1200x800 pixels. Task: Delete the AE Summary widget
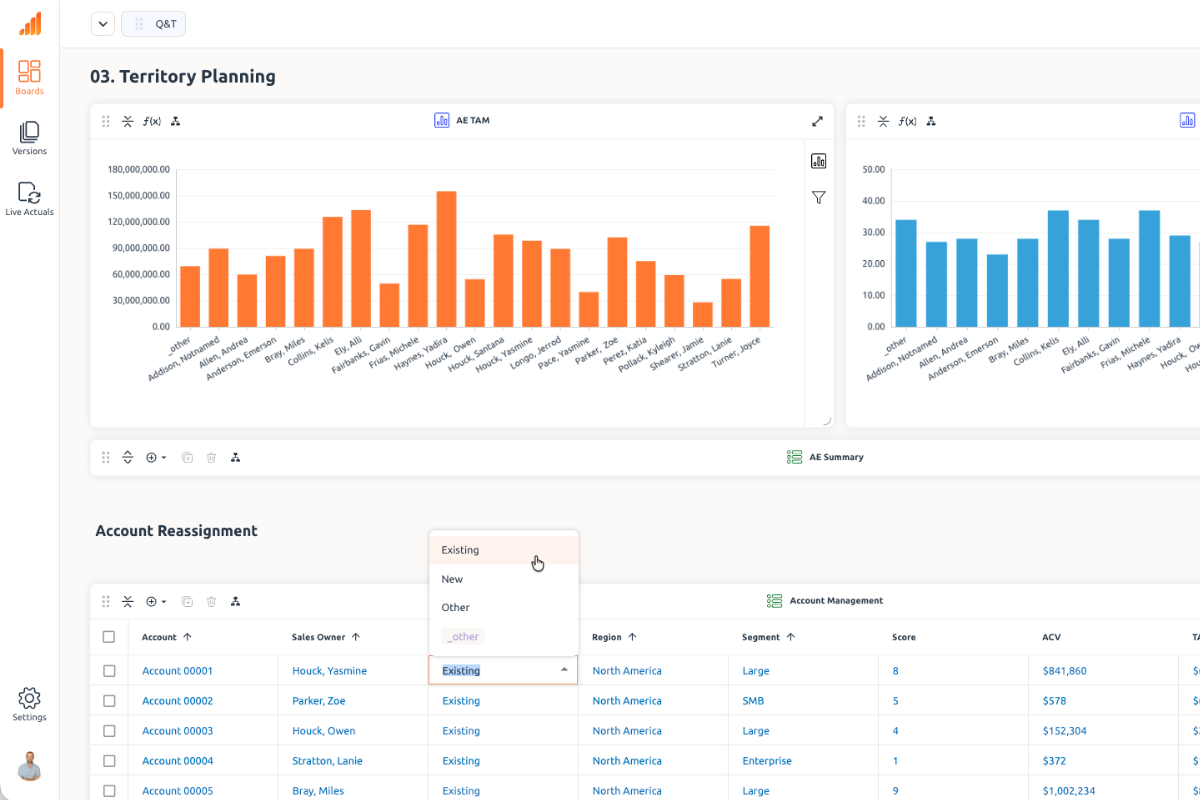click(211, 457)
